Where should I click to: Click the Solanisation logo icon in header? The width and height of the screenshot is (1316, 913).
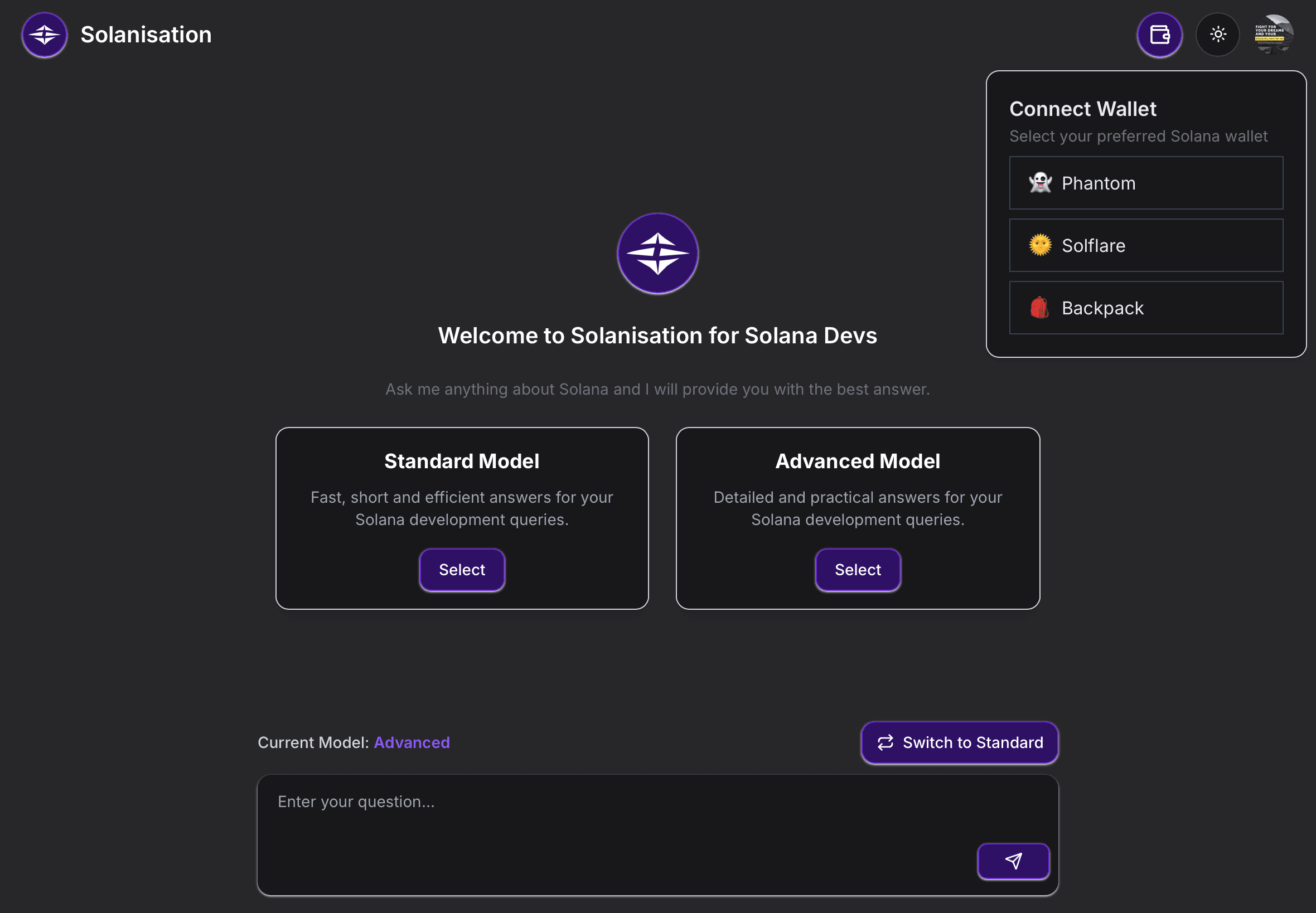click(x=45, y=35)
